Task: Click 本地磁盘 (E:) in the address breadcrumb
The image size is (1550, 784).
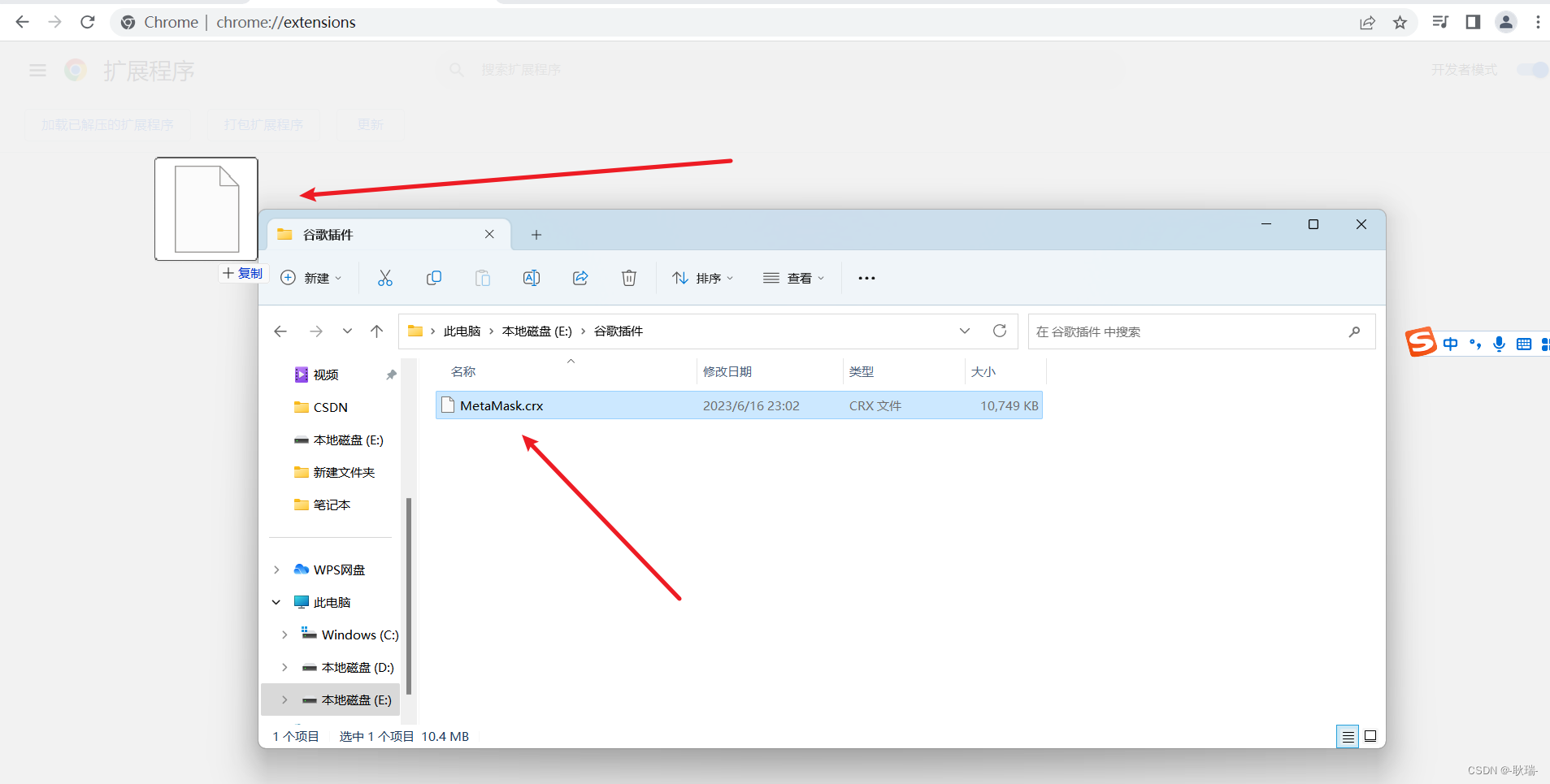Action: pyautogui.click(x=537, y=331)
